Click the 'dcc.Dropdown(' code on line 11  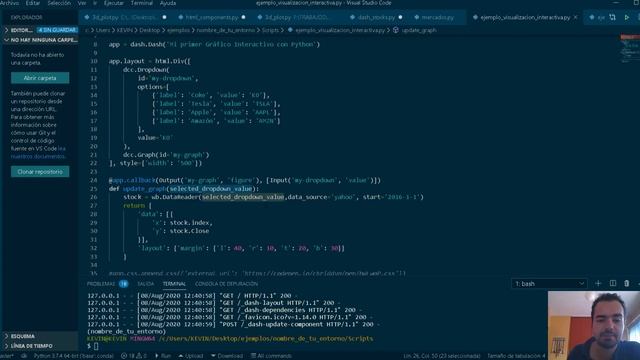pos(146,70)
